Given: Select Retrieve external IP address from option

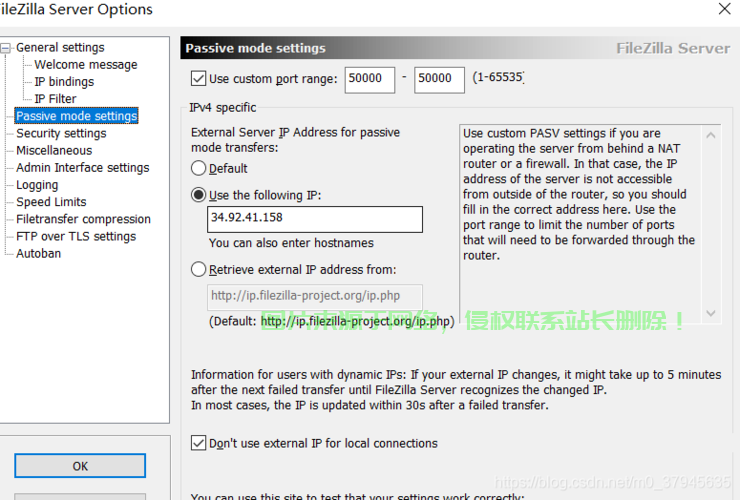Looking at the screenshot, I should 198,270.
